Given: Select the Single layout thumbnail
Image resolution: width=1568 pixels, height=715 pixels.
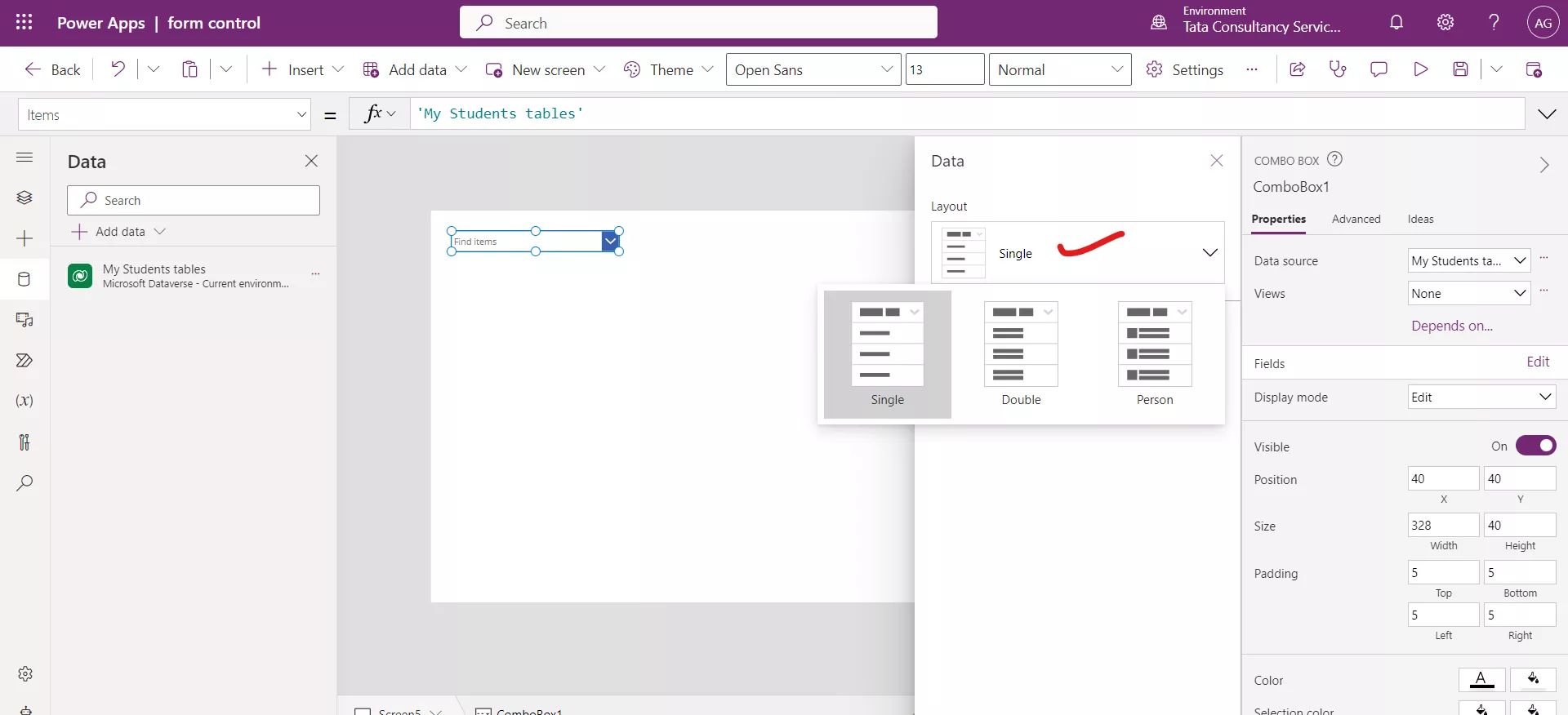Looking at the screenshot, I should click(887, 354).
